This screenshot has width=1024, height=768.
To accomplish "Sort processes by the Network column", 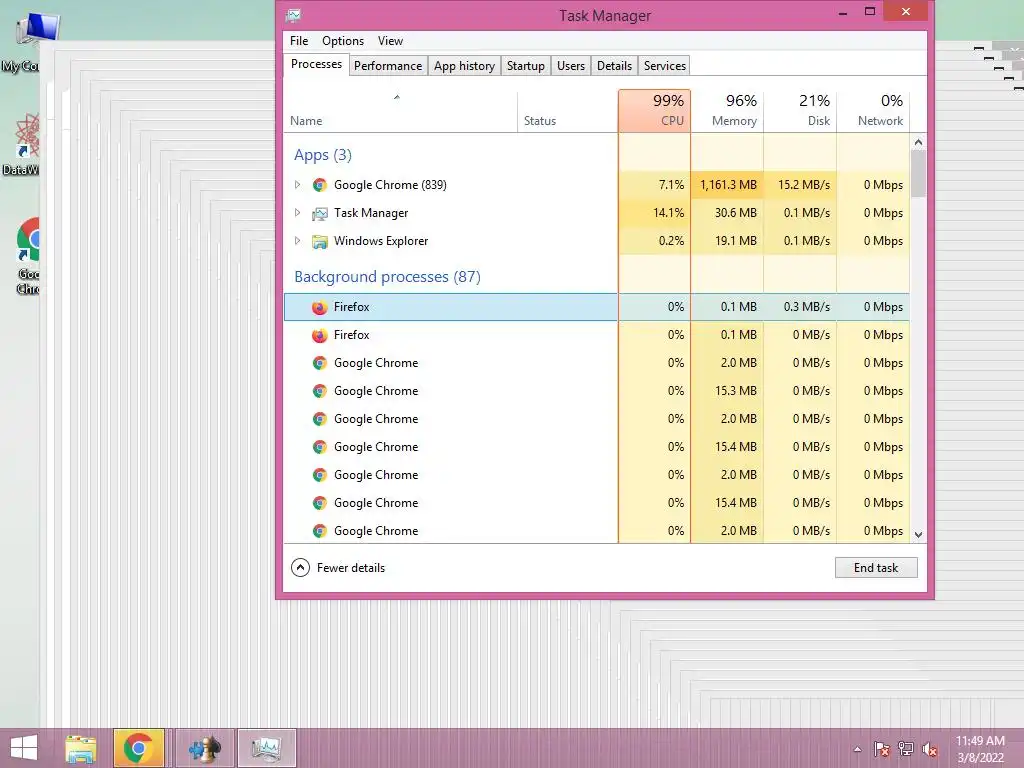I will click(873, 110).
